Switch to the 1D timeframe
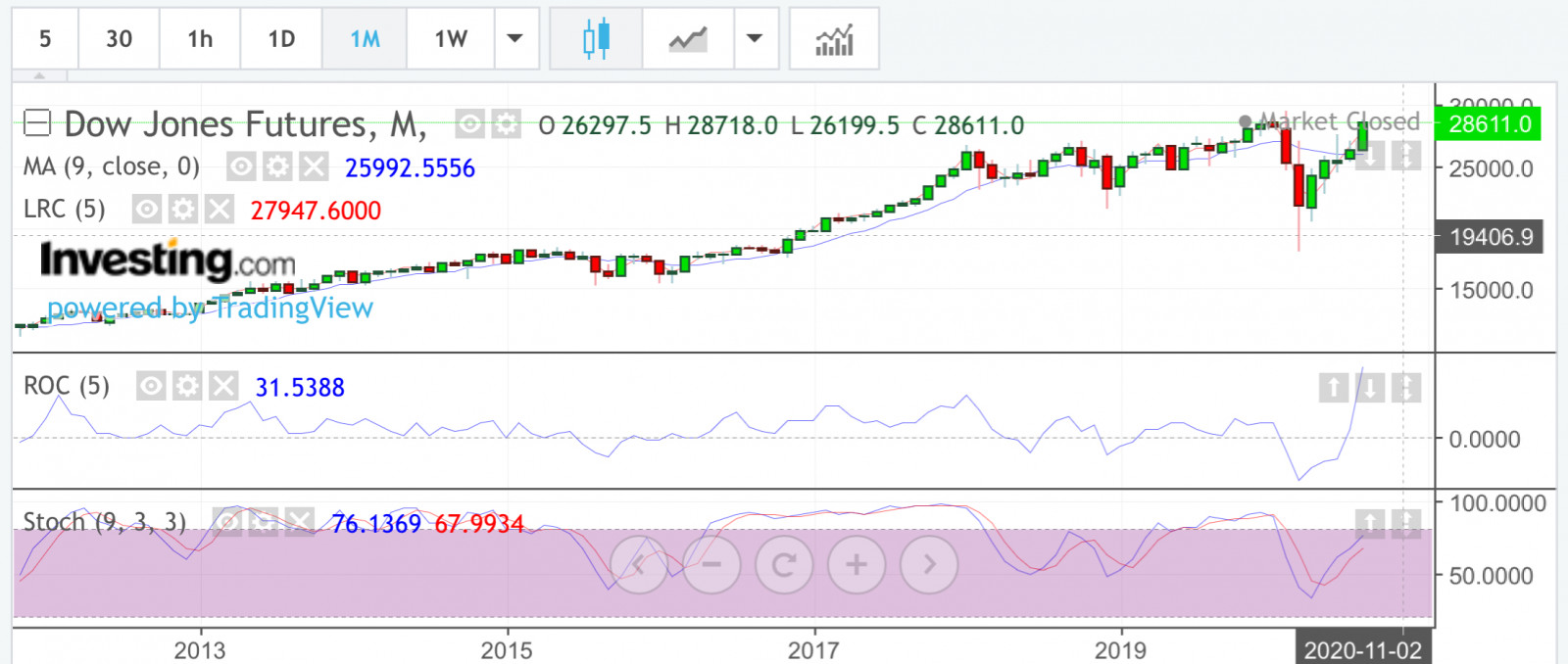This screenshot has width=1568, height=664. click(x=281, y=39)
